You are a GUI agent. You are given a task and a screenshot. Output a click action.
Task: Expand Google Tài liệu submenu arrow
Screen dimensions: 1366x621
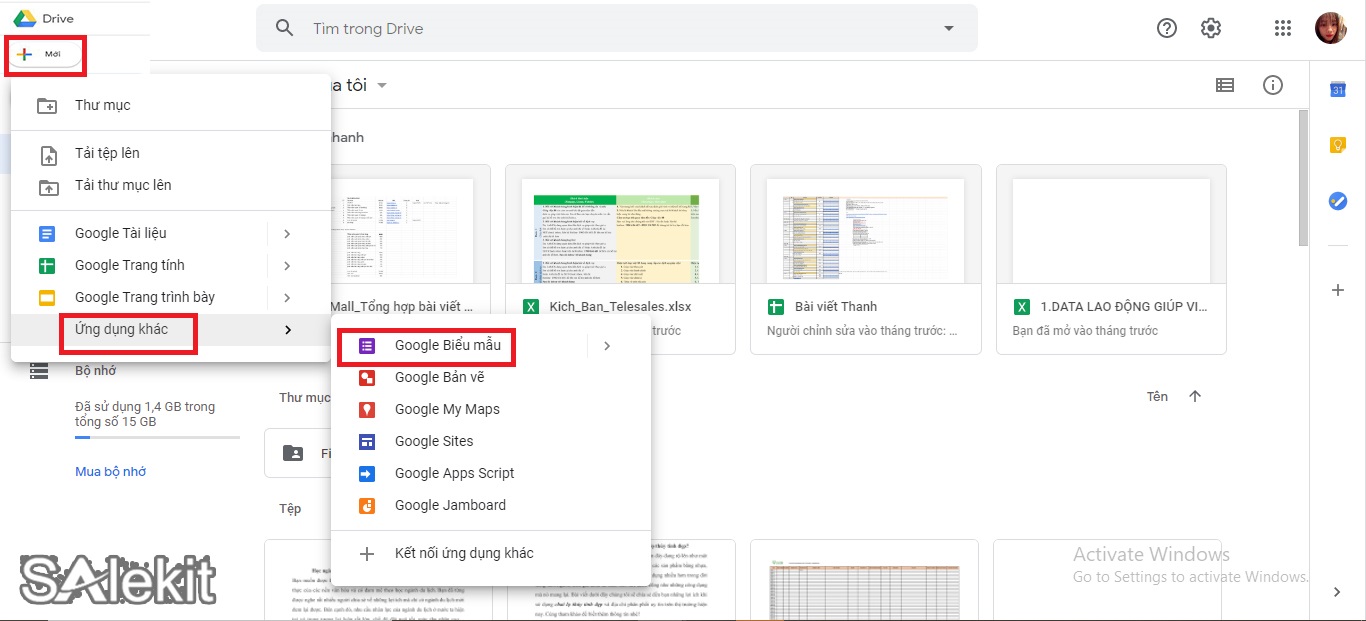[287, 234]
